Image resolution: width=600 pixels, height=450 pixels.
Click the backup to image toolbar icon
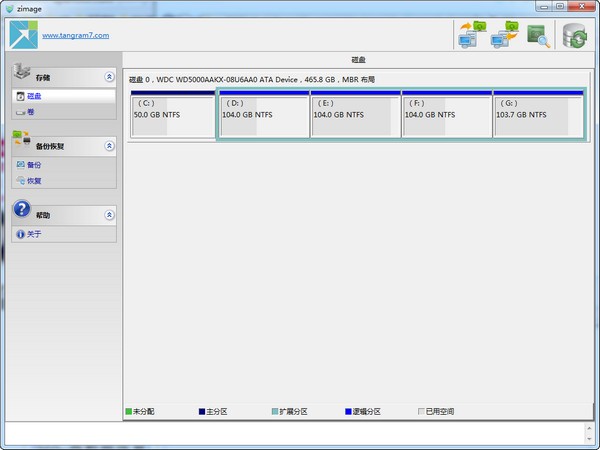(x=470, y=35)
